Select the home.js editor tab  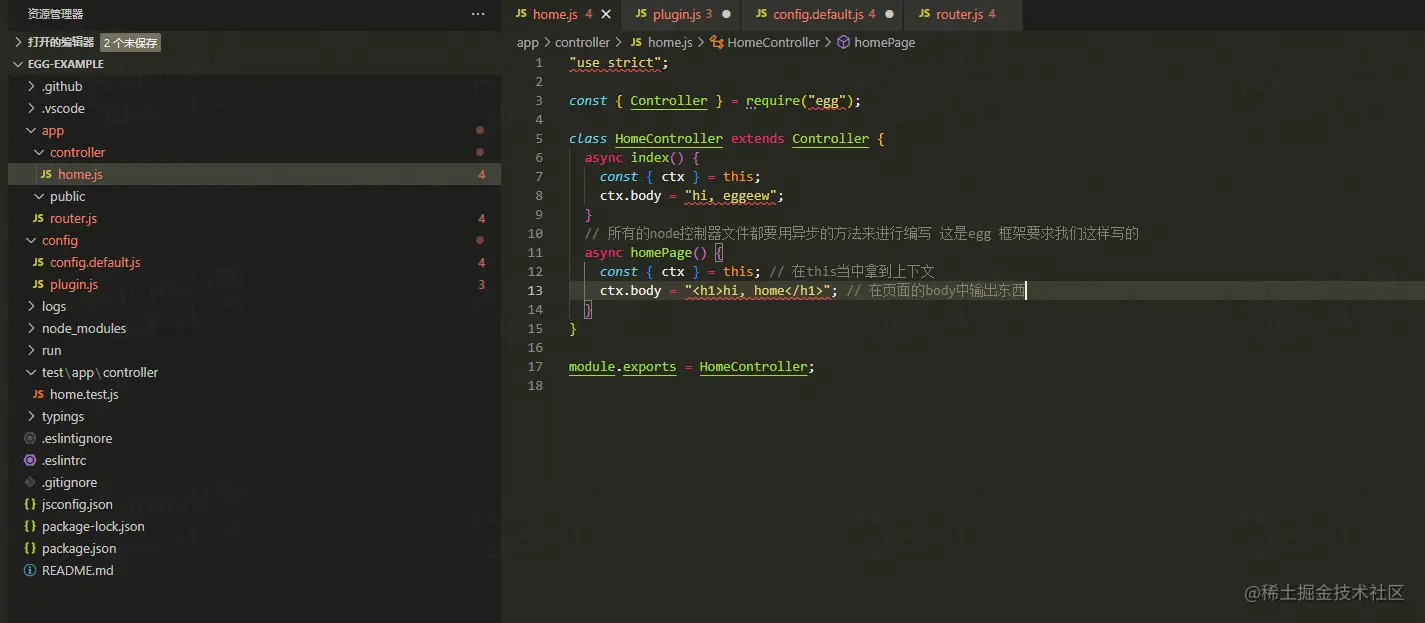pos(561,14)
